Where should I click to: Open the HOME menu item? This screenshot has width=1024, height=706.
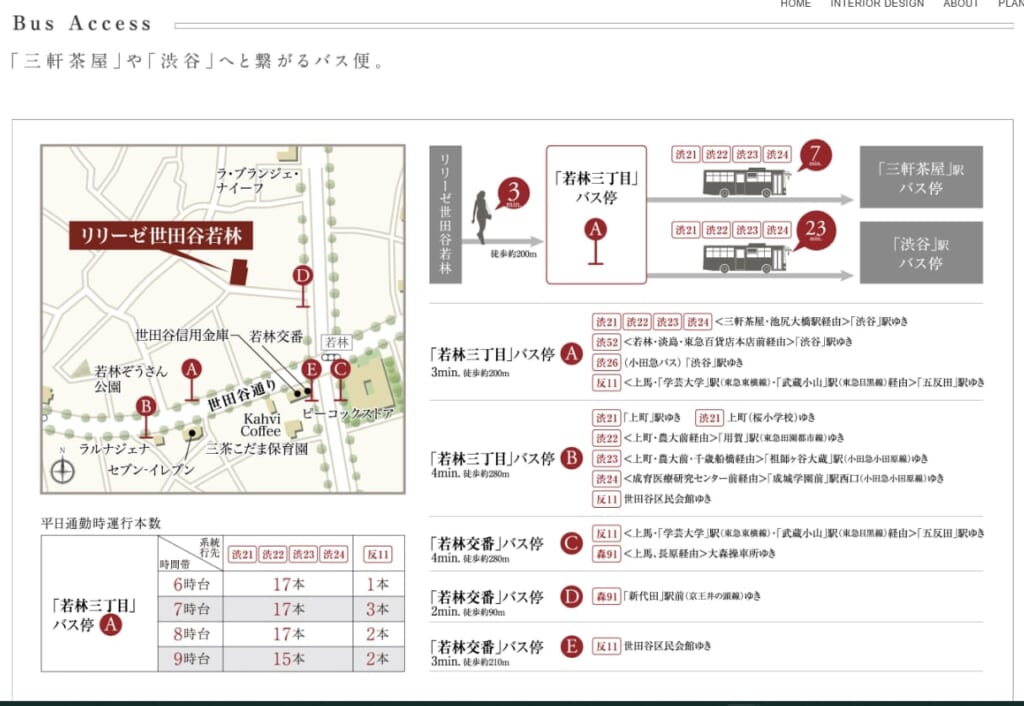(x=795, y=4)
